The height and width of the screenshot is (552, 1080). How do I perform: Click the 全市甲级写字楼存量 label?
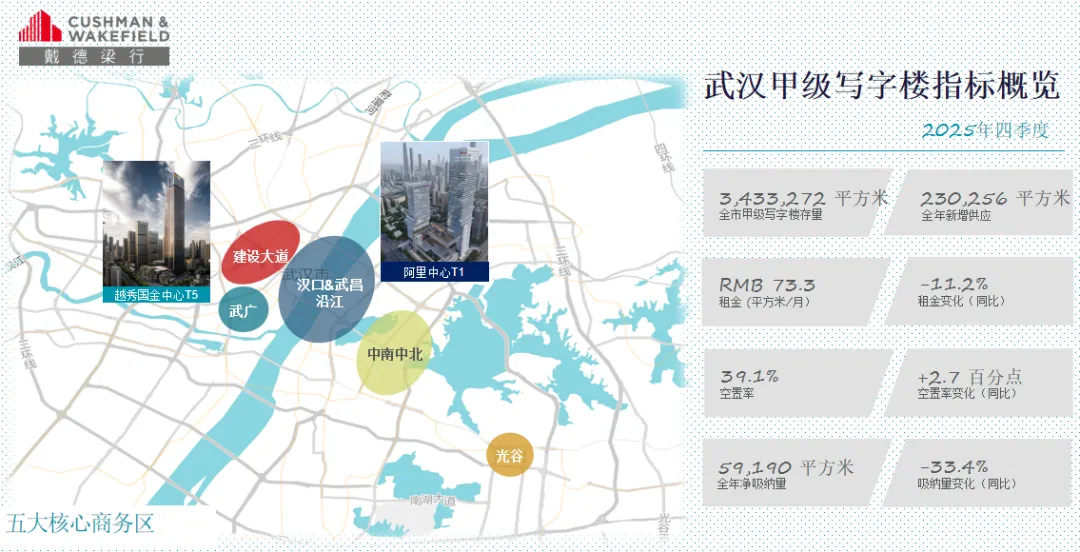(769, 216)
